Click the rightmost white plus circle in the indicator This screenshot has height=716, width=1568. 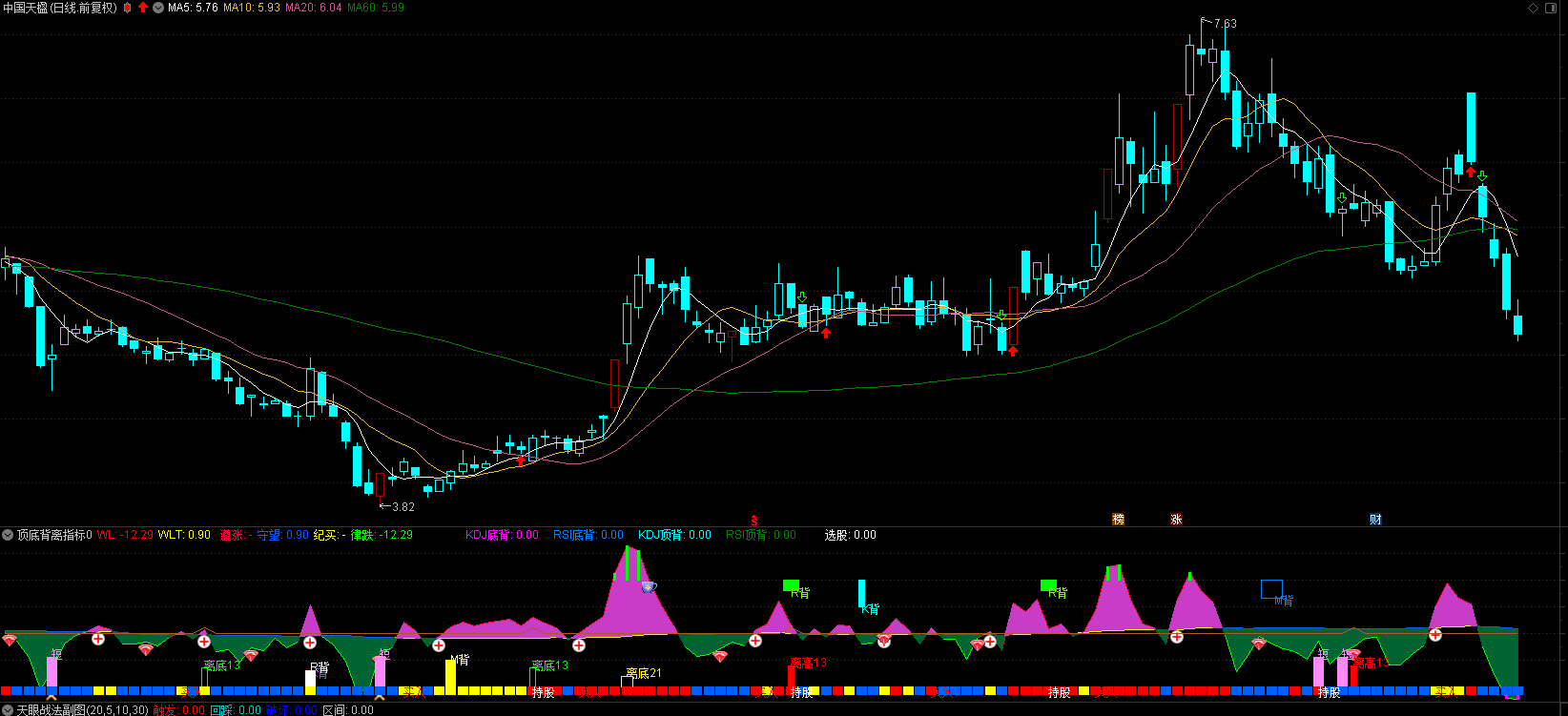click(1435, 634)
